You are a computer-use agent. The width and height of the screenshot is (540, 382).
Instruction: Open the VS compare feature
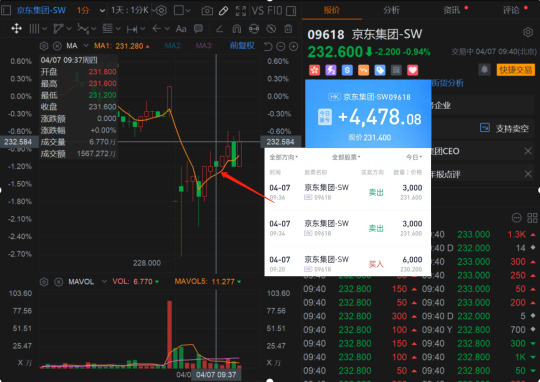point(257,11)
